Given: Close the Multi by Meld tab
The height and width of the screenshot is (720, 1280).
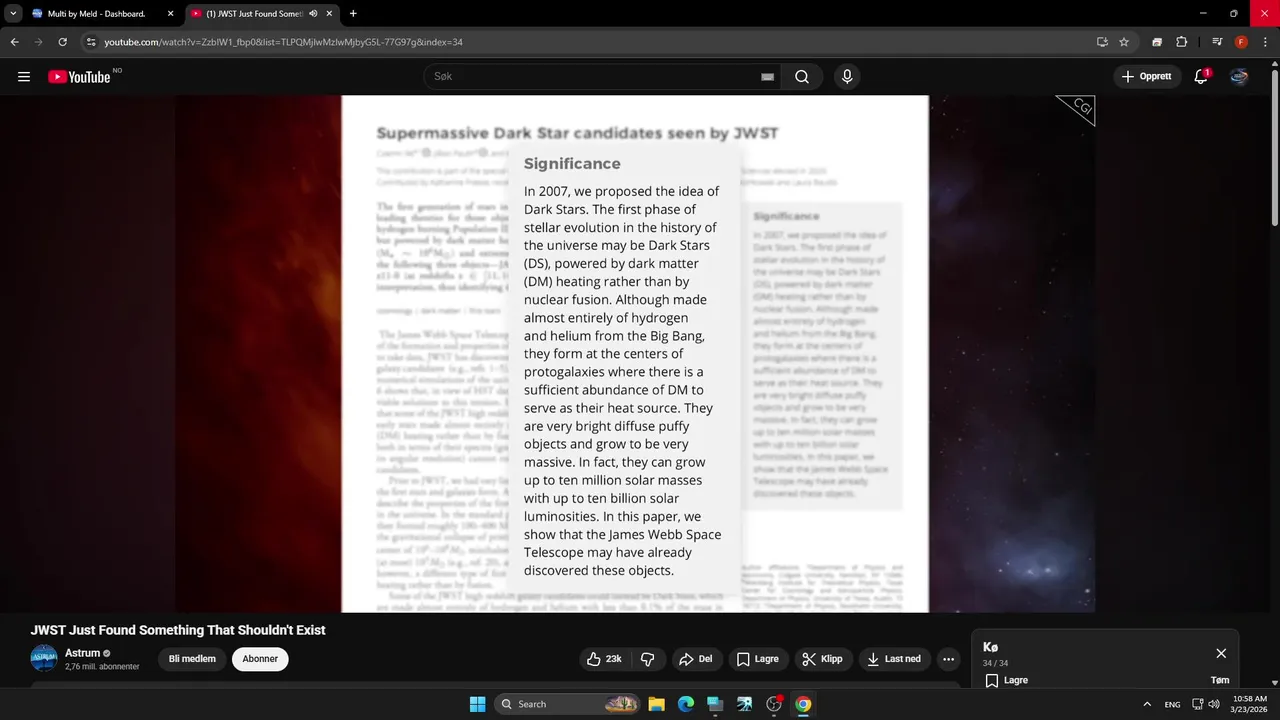Looking at the screenshot, I should [169, 14].
